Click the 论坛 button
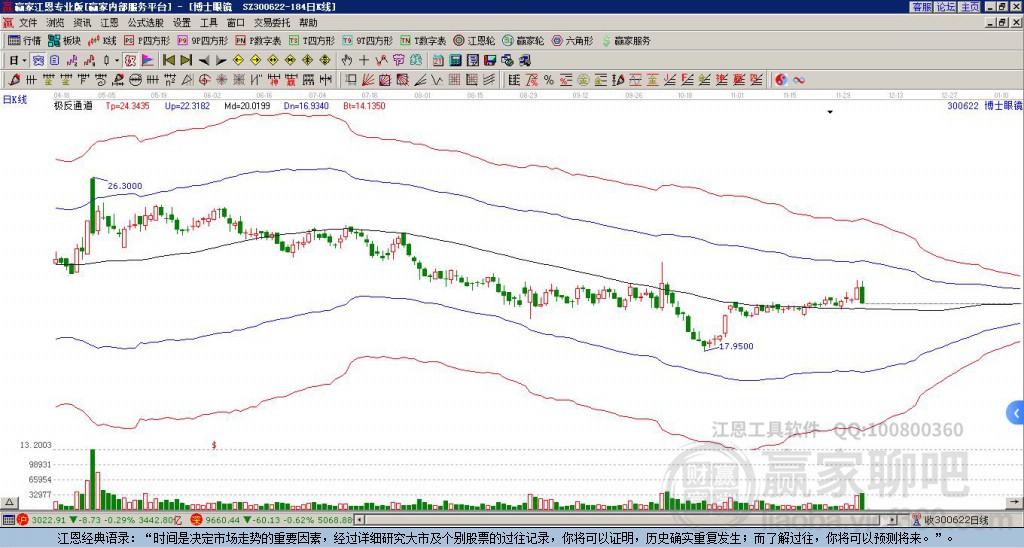The height and width of the screenshot is (548, 1024). pyautogui.click(x=945, y=7)
